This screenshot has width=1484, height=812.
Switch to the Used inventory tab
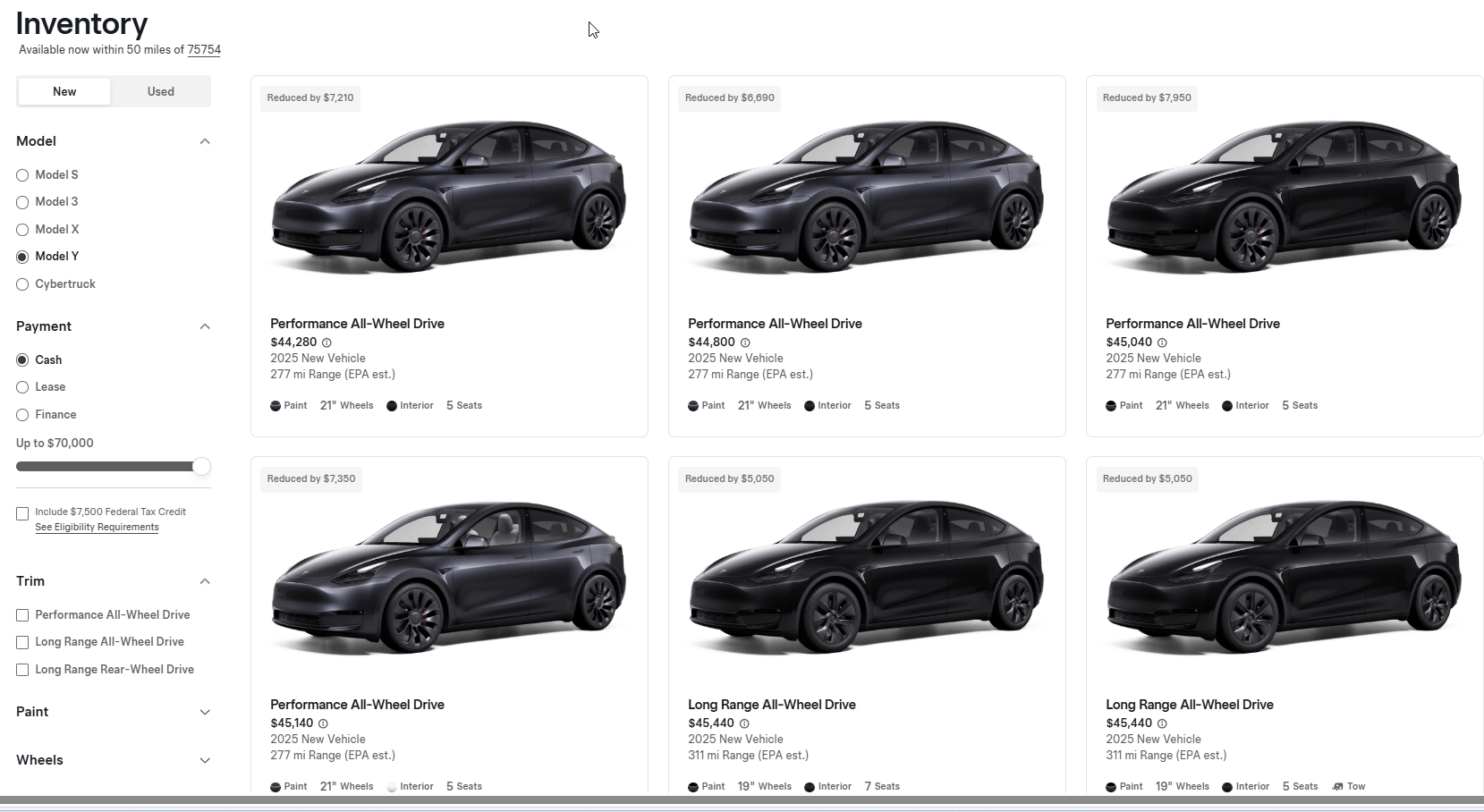[161, 91]
